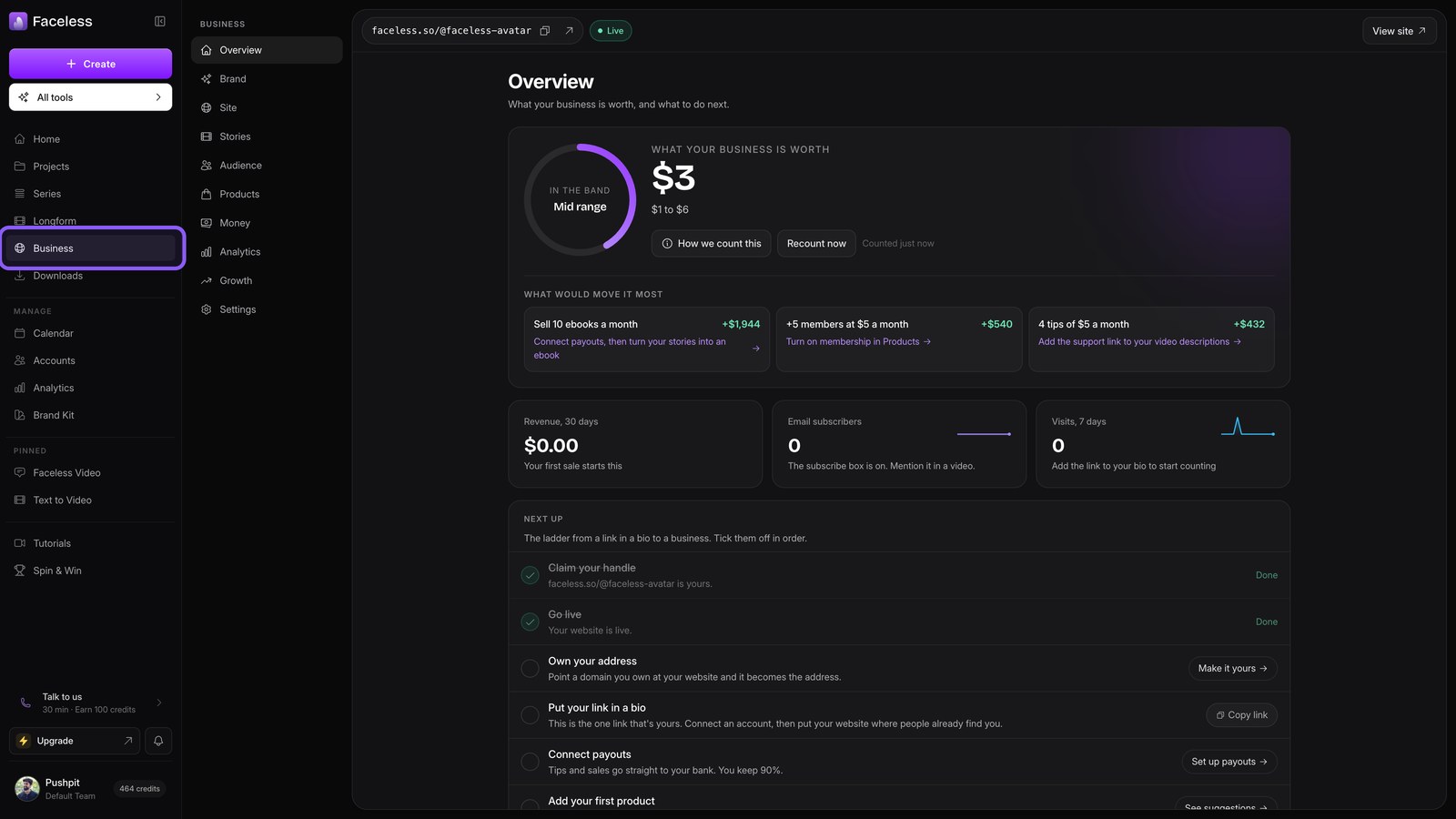Image resolution: width=1456 pixels, height=819 pixels.
Task: Open the Products business section
Action: point(267,194)
